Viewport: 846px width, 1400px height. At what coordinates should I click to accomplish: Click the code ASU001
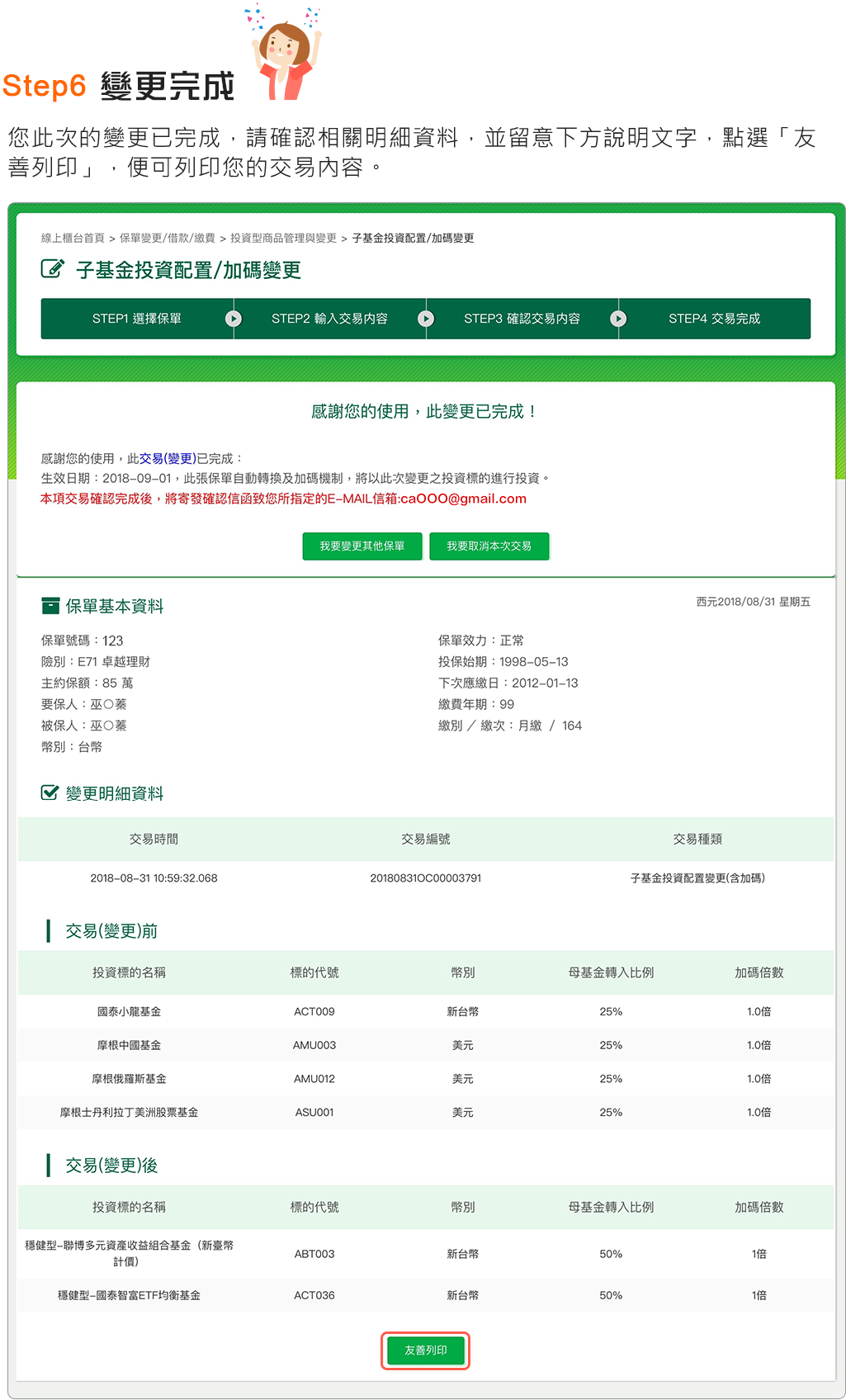coord(314,1113)
